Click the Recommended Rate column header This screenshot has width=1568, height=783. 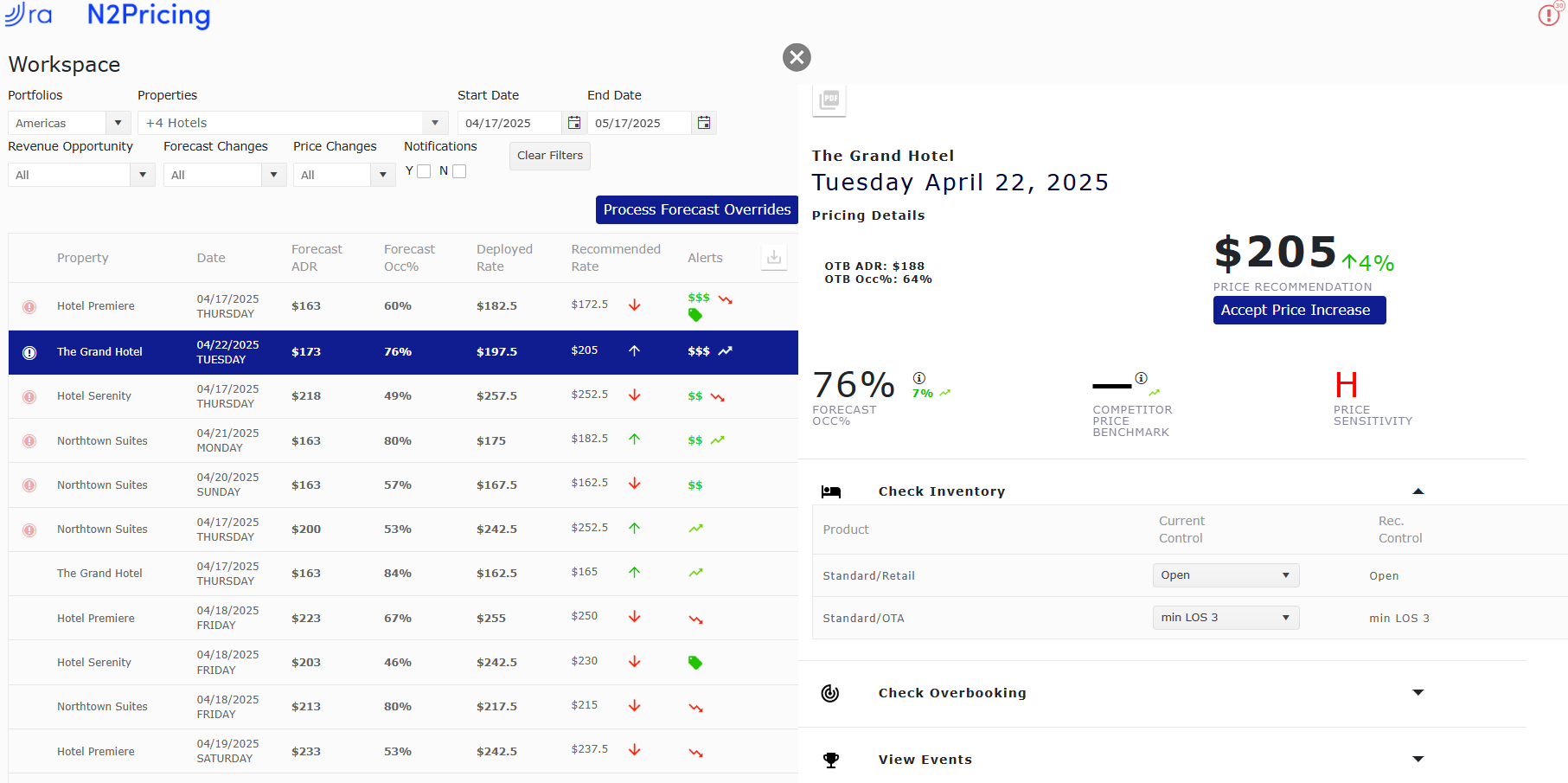(616, 258)
